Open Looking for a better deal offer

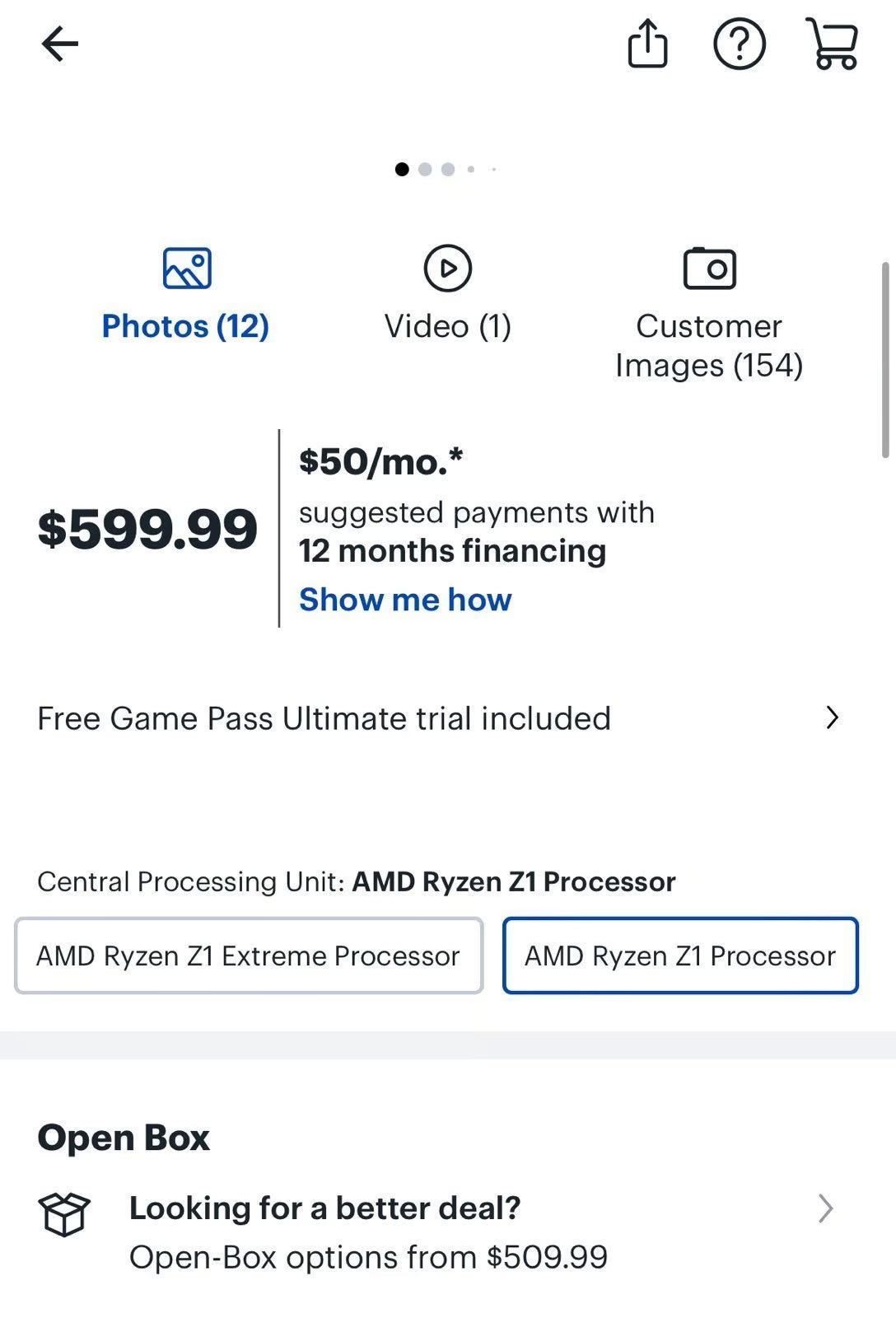(x=325, y=1208)
